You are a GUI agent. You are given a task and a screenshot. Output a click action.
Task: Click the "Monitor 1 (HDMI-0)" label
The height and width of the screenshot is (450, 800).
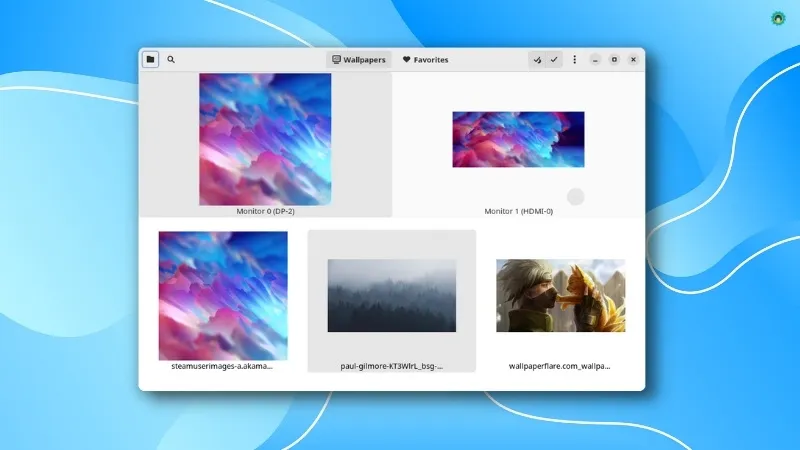(518, 212)
